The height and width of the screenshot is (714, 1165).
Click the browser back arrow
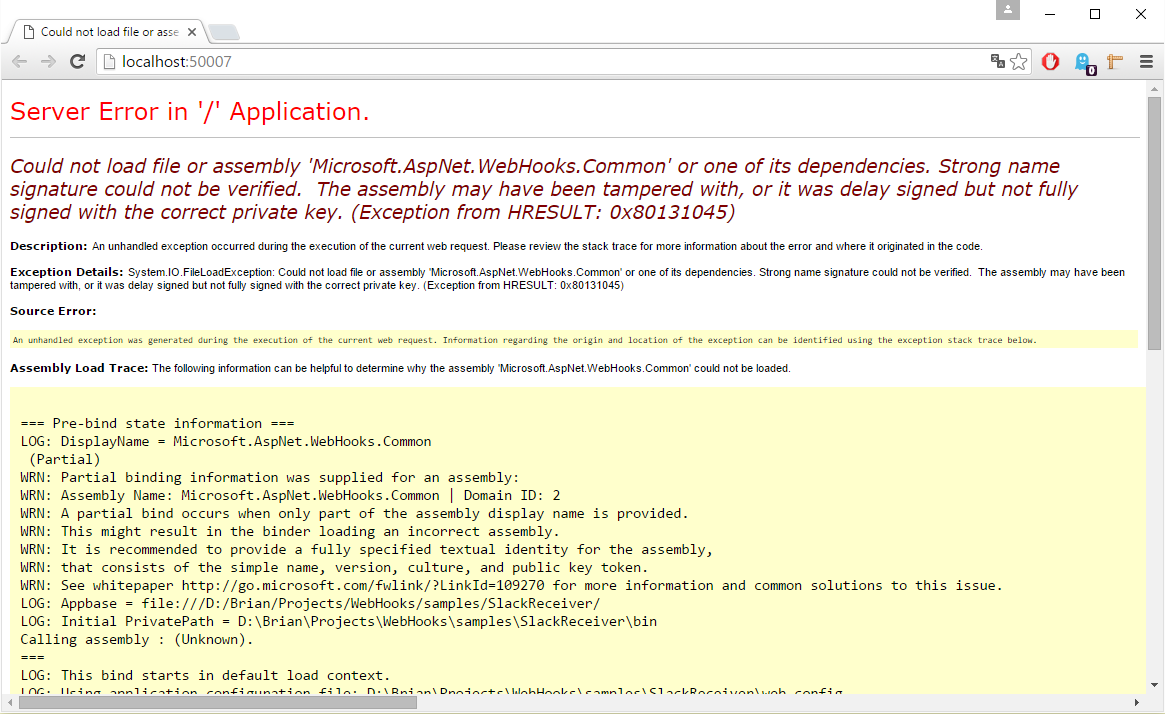click(x=19, y=62)
